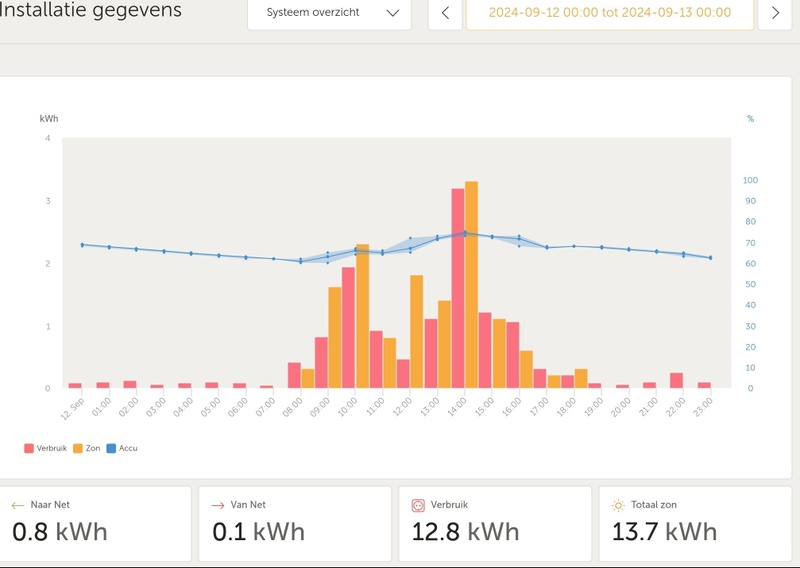
Task: Click the previous date range arrow
Action: click(x=445, y=13)
